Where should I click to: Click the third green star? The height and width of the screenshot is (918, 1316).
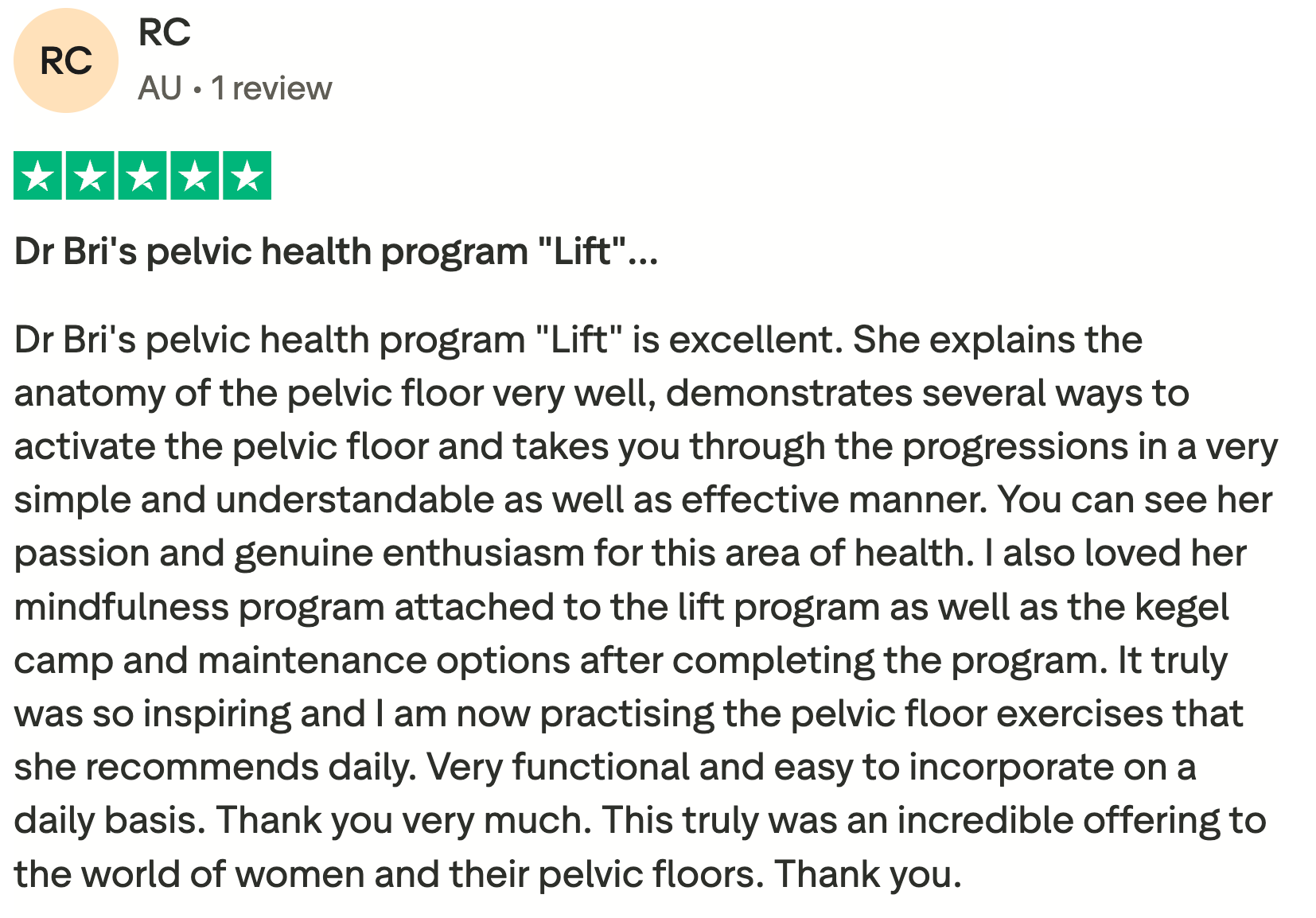pyautogui.click(x=142, y=175)
